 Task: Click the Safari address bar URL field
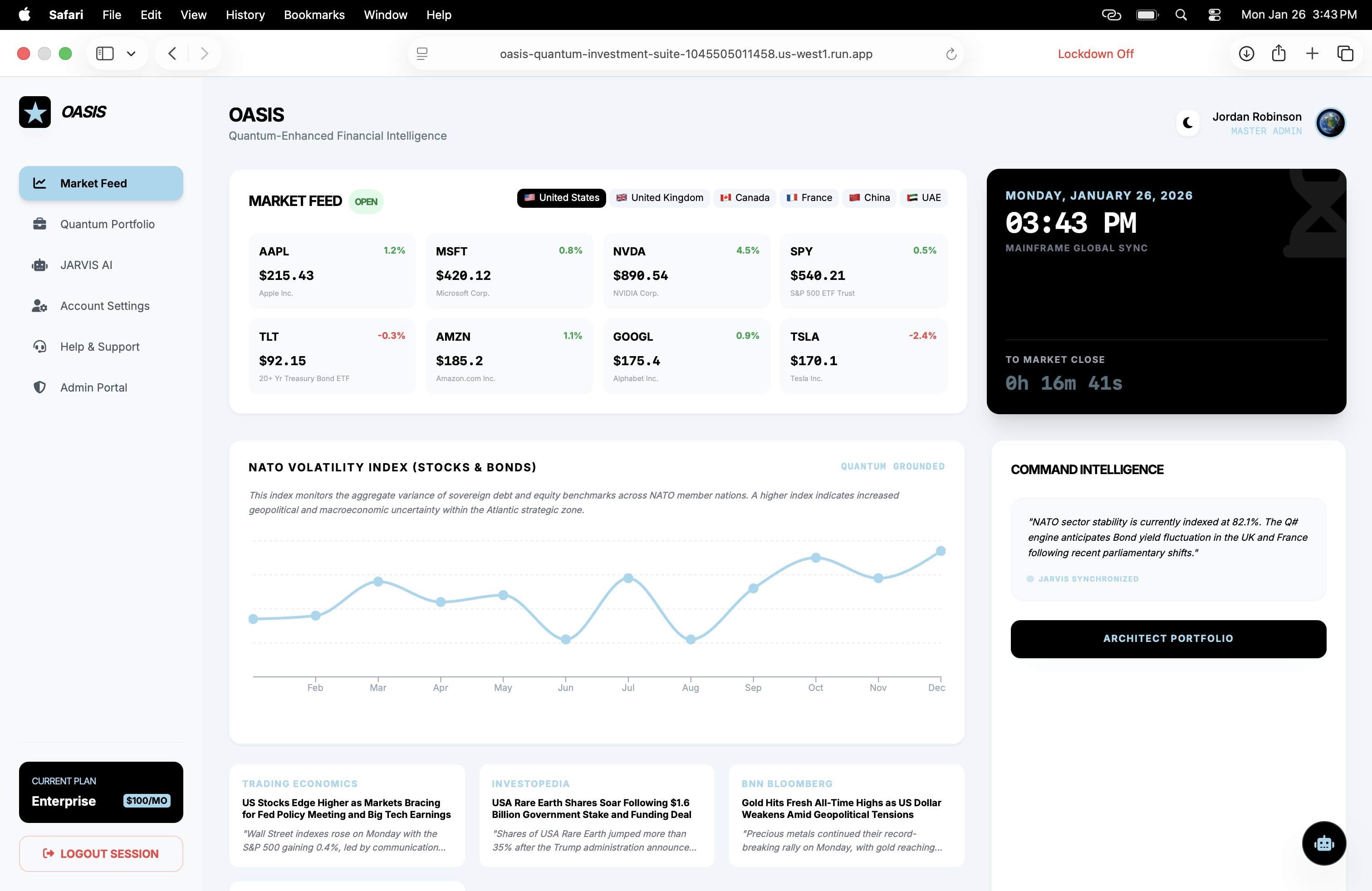(686, 54)
